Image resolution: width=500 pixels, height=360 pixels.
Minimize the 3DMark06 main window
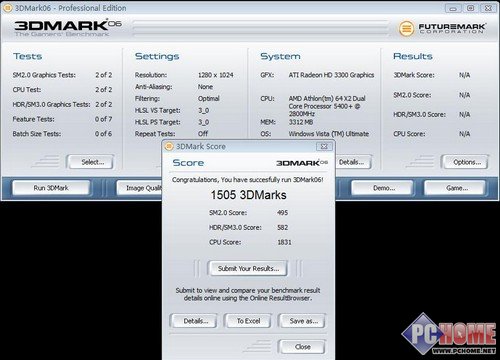[x=453, y=8]
